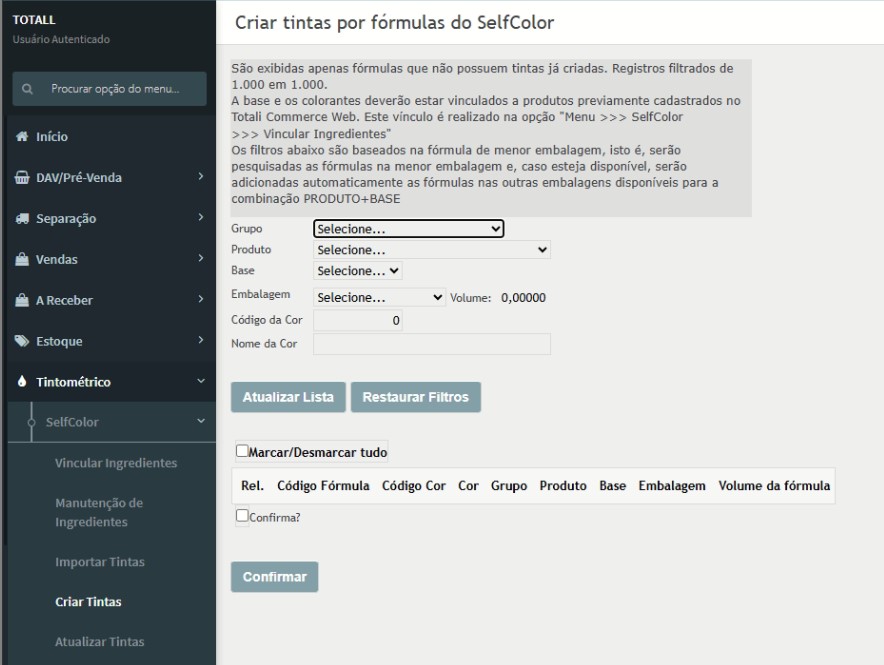Click the bag icon beside A Receber

coord(22,300)
